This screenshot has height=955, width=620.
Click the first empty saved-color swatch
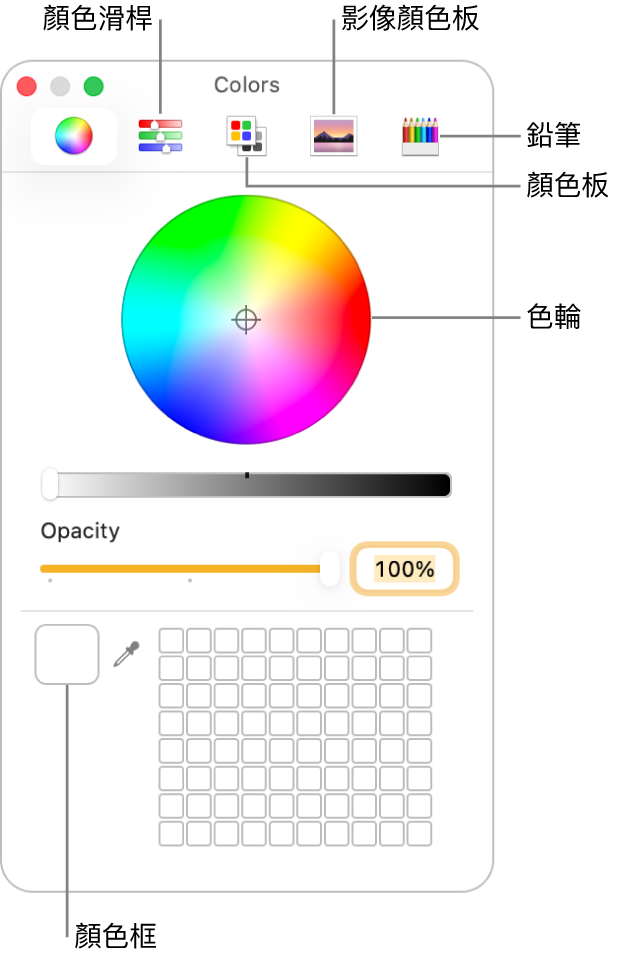click(172, 641)
